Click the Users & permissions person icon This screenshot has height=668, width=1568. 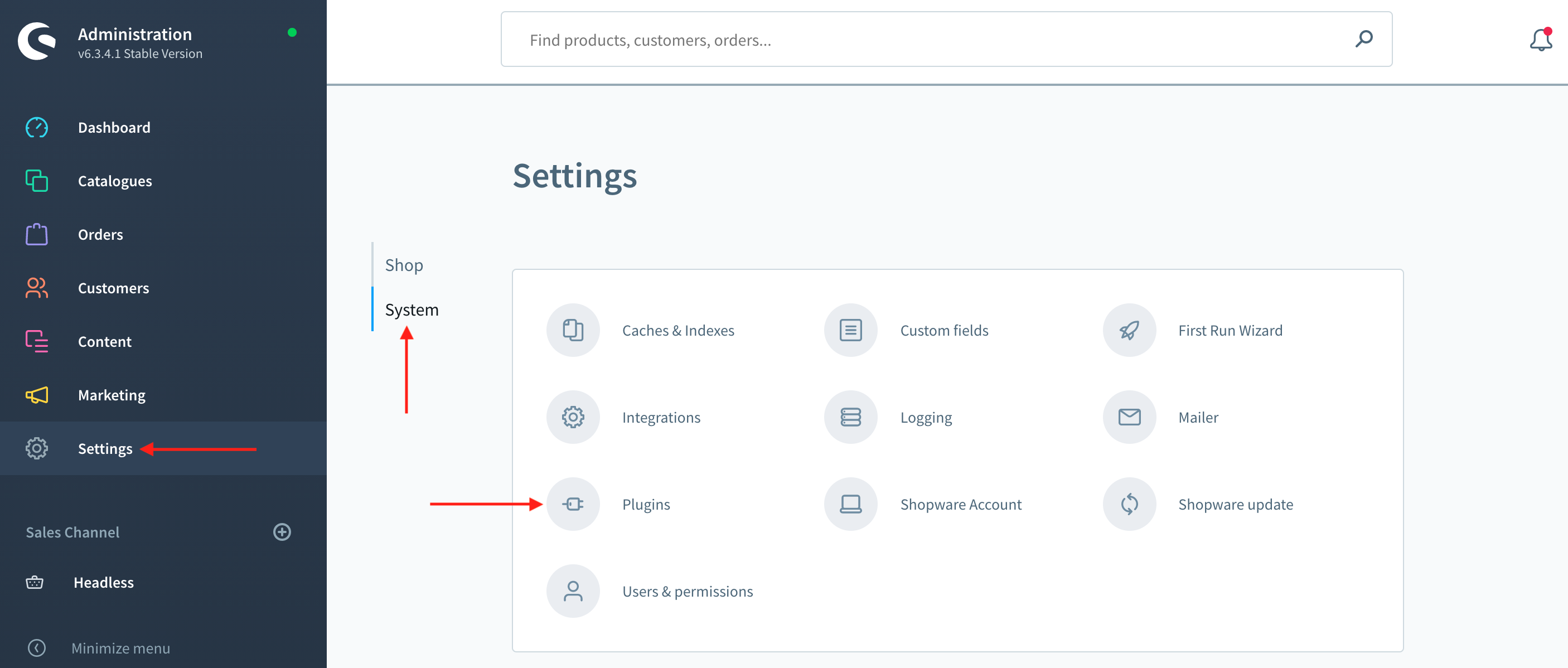(572, 591)
